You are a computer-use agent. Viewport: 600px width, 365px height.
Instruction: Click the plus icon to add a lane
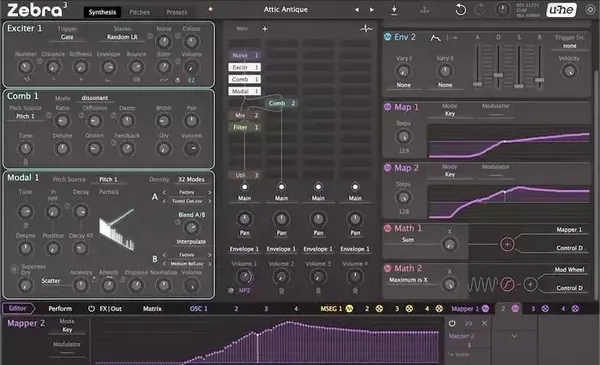pos(264,29)
